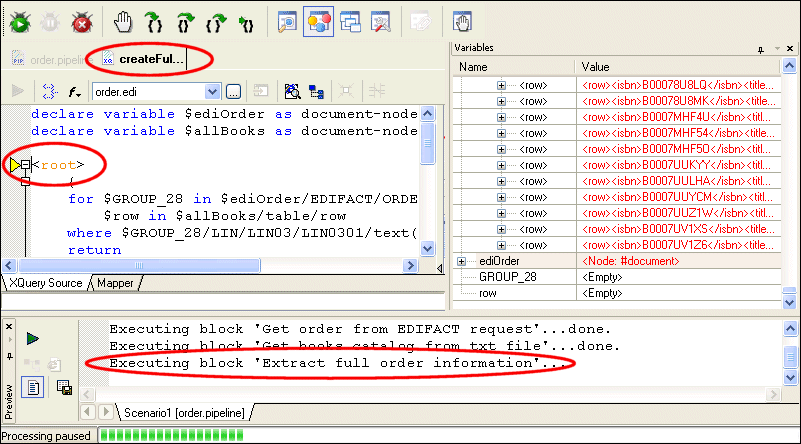Screen dimensions: 801x444
Task: Click the browse button beside order.edi
Action: pyautogui.click(x=233, y=92)
